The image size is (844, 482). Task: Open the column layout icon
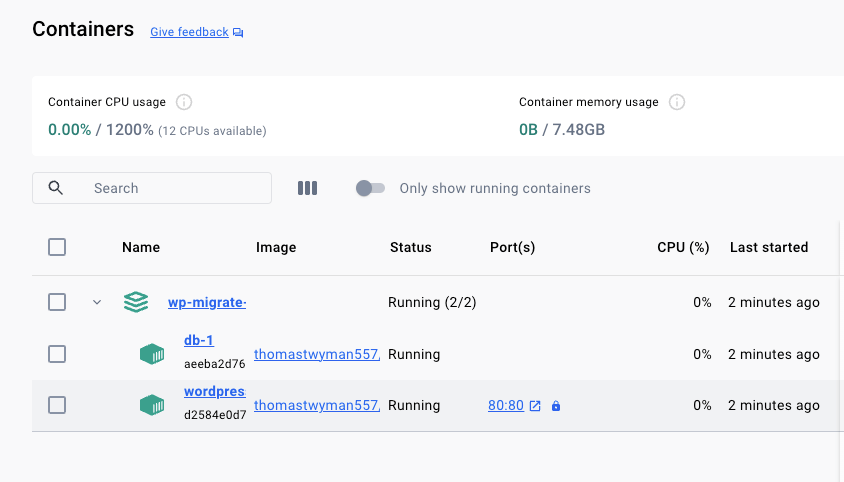point(308,188)
